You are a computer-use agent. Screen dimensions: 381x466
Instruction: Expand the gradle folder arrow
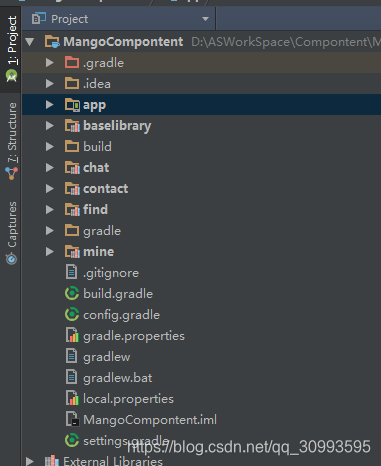(x=50, y=231)
